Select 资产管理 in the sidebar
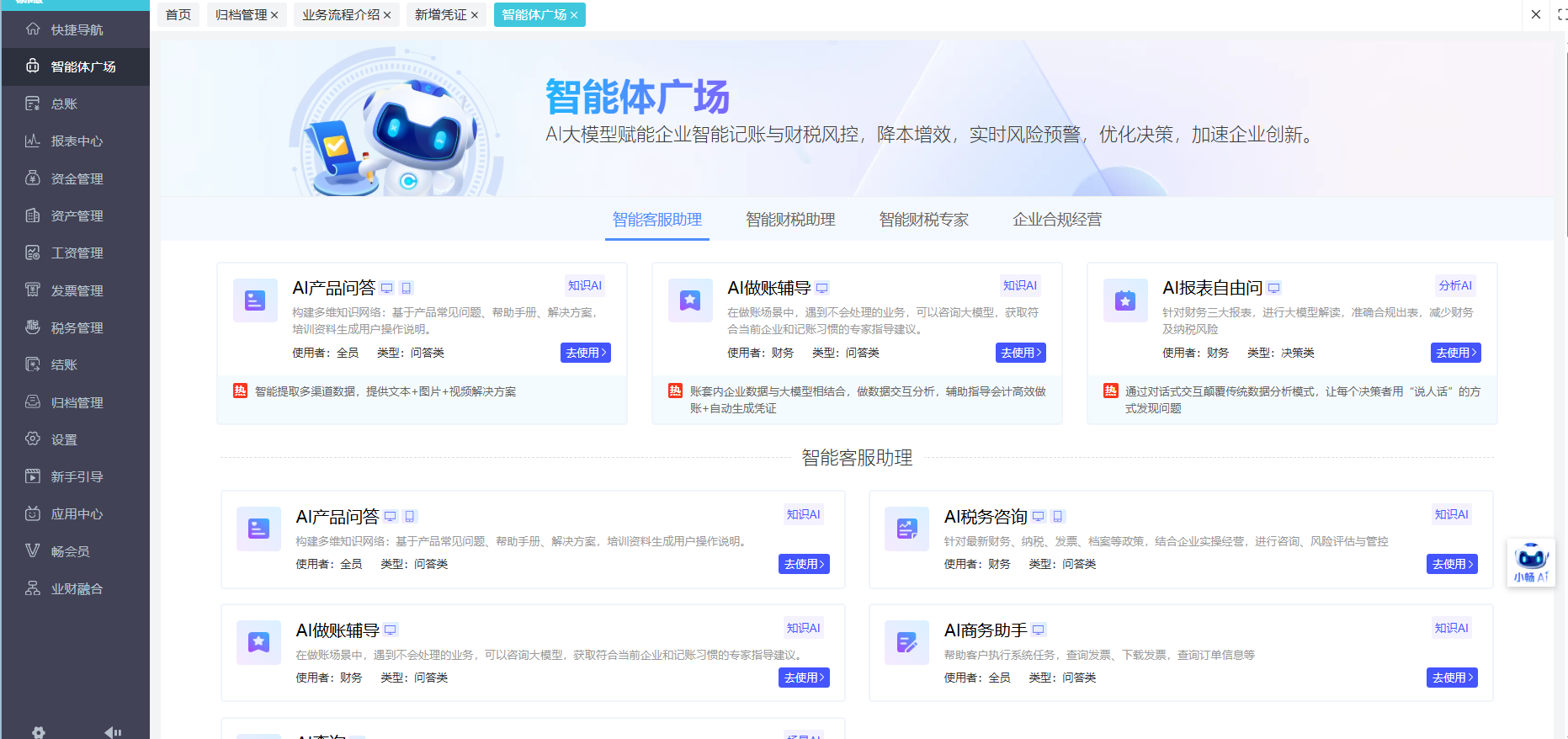Viewport: 1568px width, 739px height. point(76,215)
